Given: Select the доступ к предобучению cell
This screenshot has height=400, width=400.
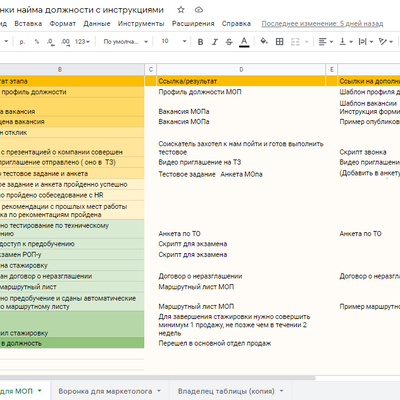Looking at the screenshot, I should tap(72, 244).
